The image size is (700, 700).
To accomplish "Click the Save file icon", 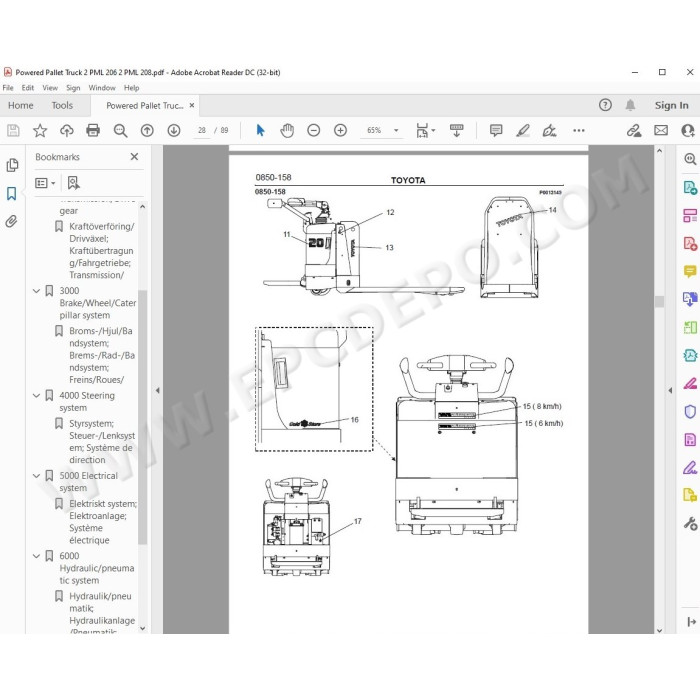I will click(13, 130).
